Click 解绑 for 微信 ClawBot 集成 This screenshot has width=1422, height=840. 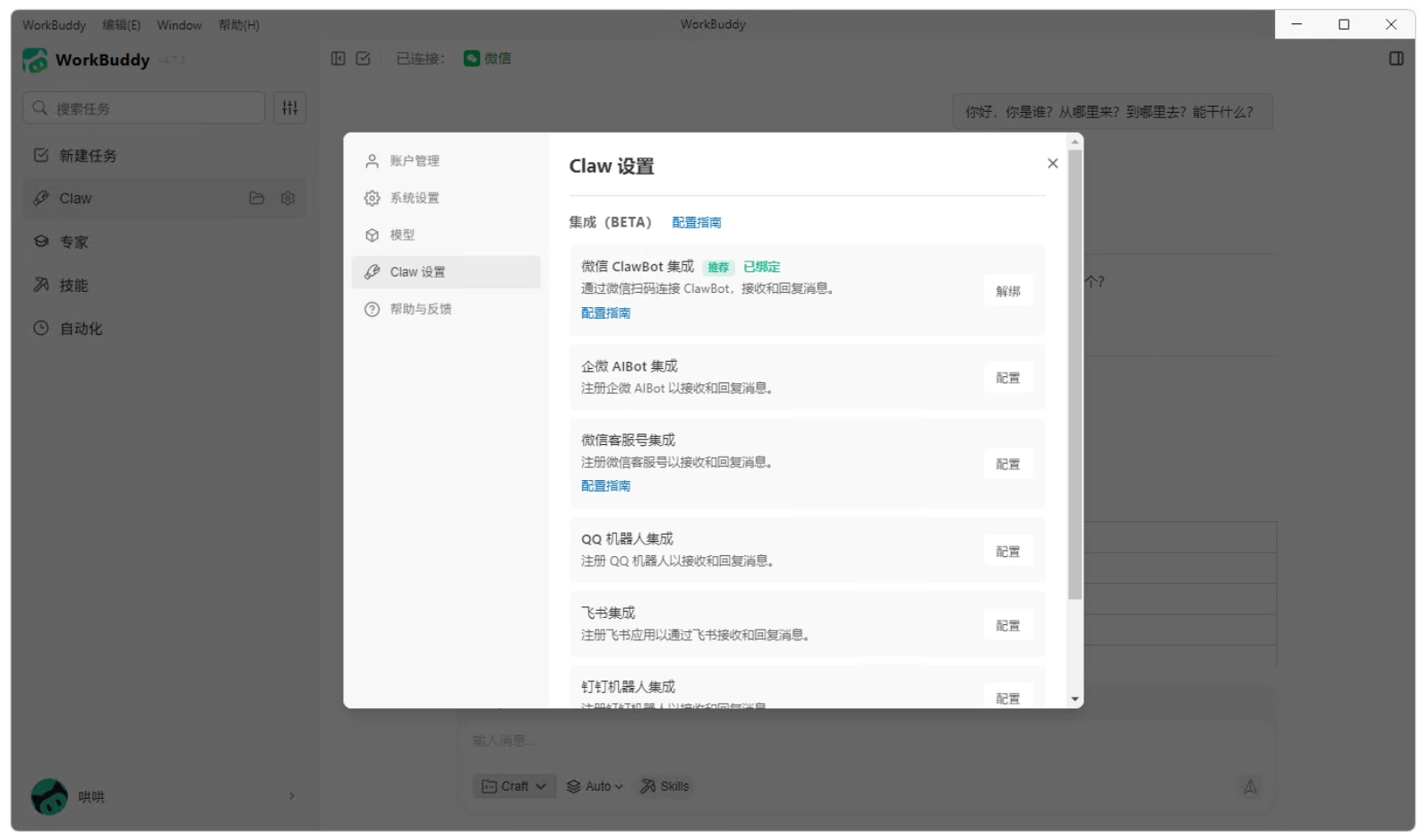(1007, 291)
